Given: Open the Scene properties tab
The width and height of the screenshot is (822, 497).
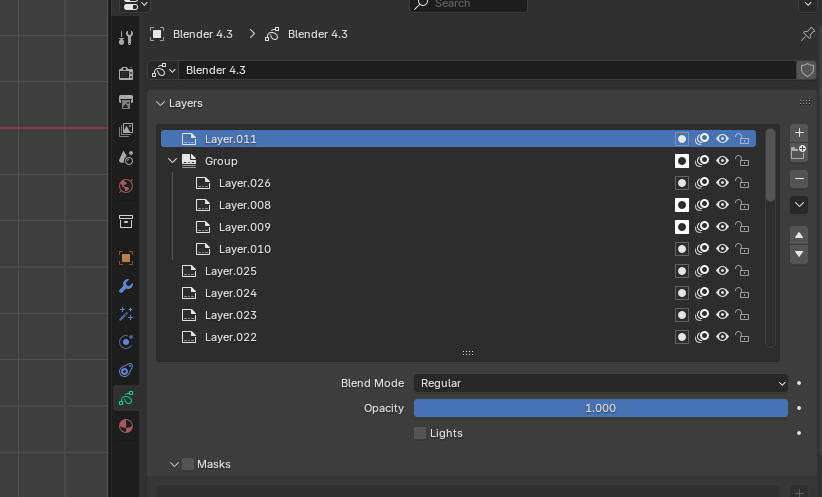Looking at the screenshot, I should point(126,157).
